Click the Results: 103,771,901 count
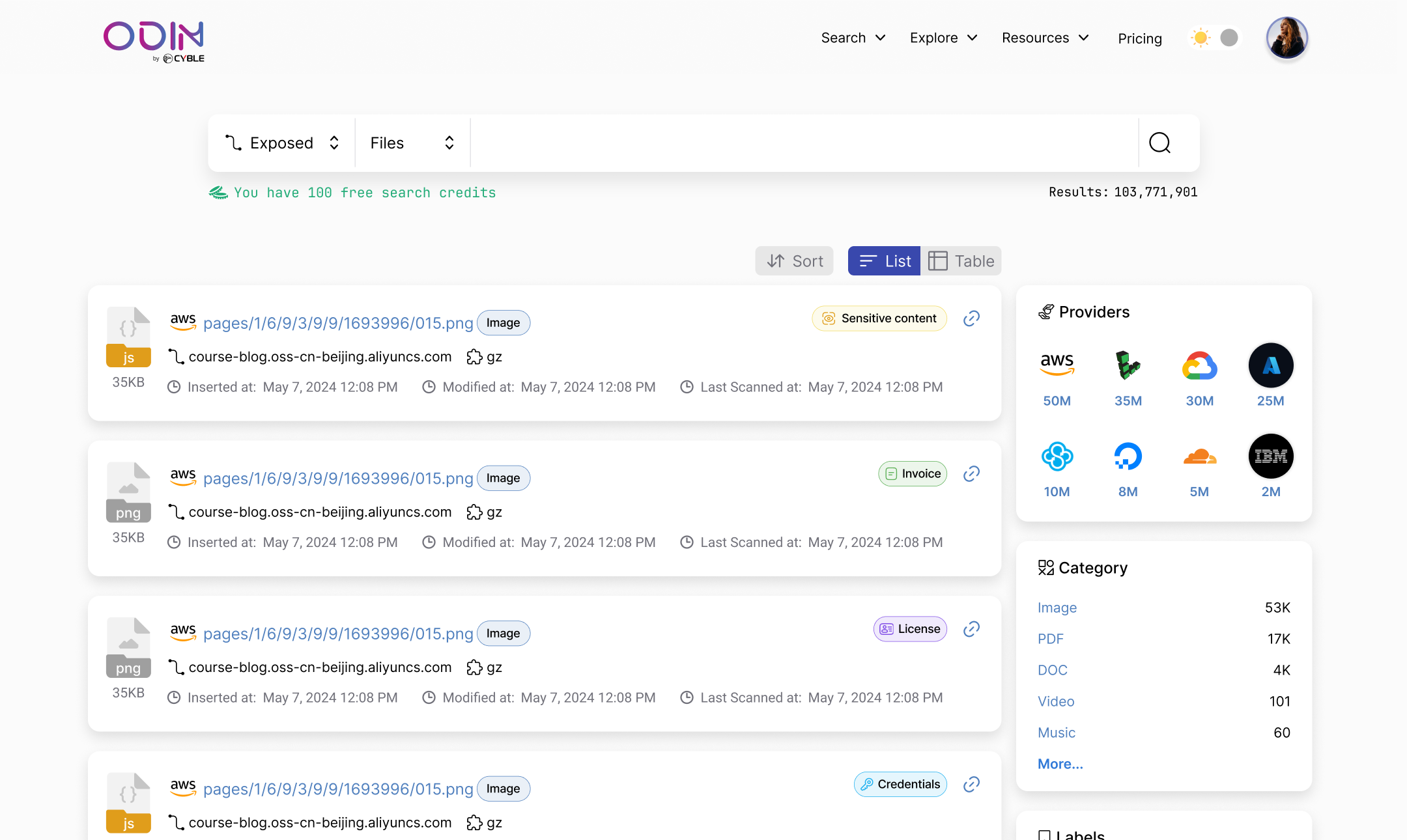The width and height of the screenshot is (1407, 840). (x=1123, y=192)
